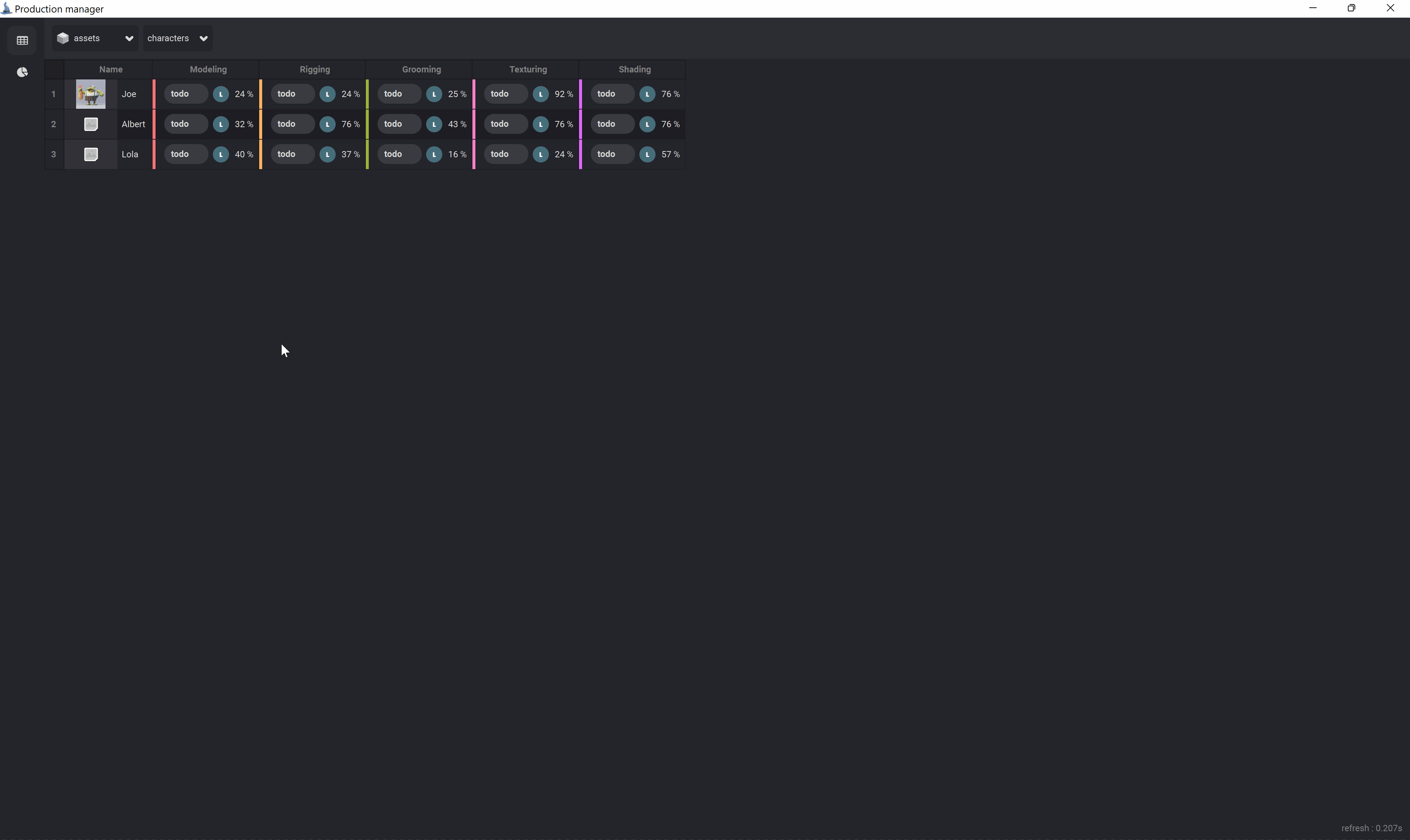The image size is (1410, 840).
Task: Click Lola's Rigging 37 % value
Action: [351, 154]
